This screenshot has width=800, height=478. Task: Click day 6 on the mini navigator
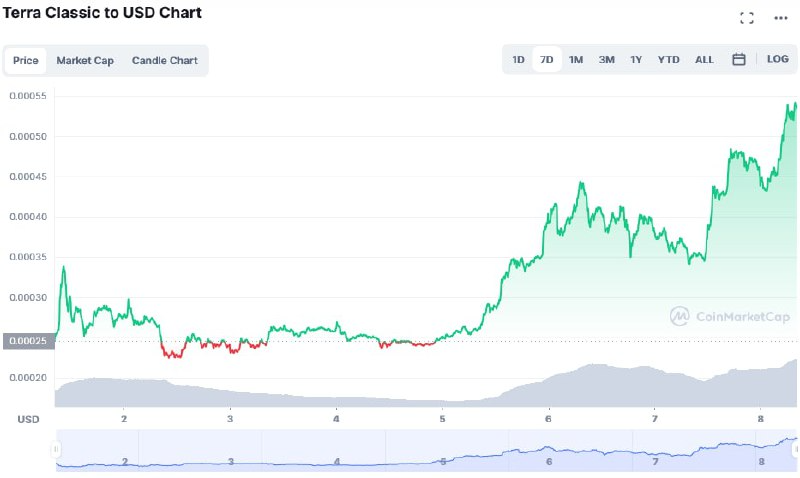(549, 462)
